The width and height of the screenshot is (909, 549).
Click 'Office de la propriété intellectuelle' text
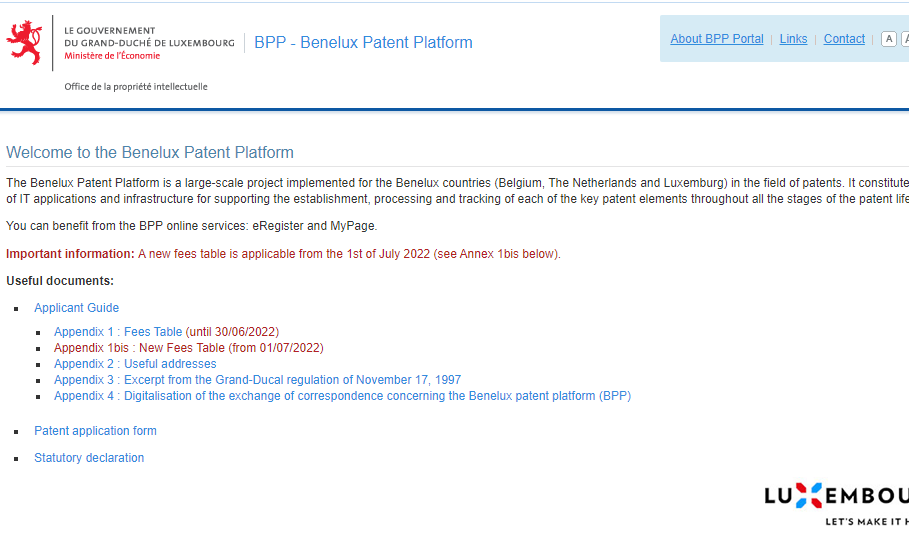(136, 86)
